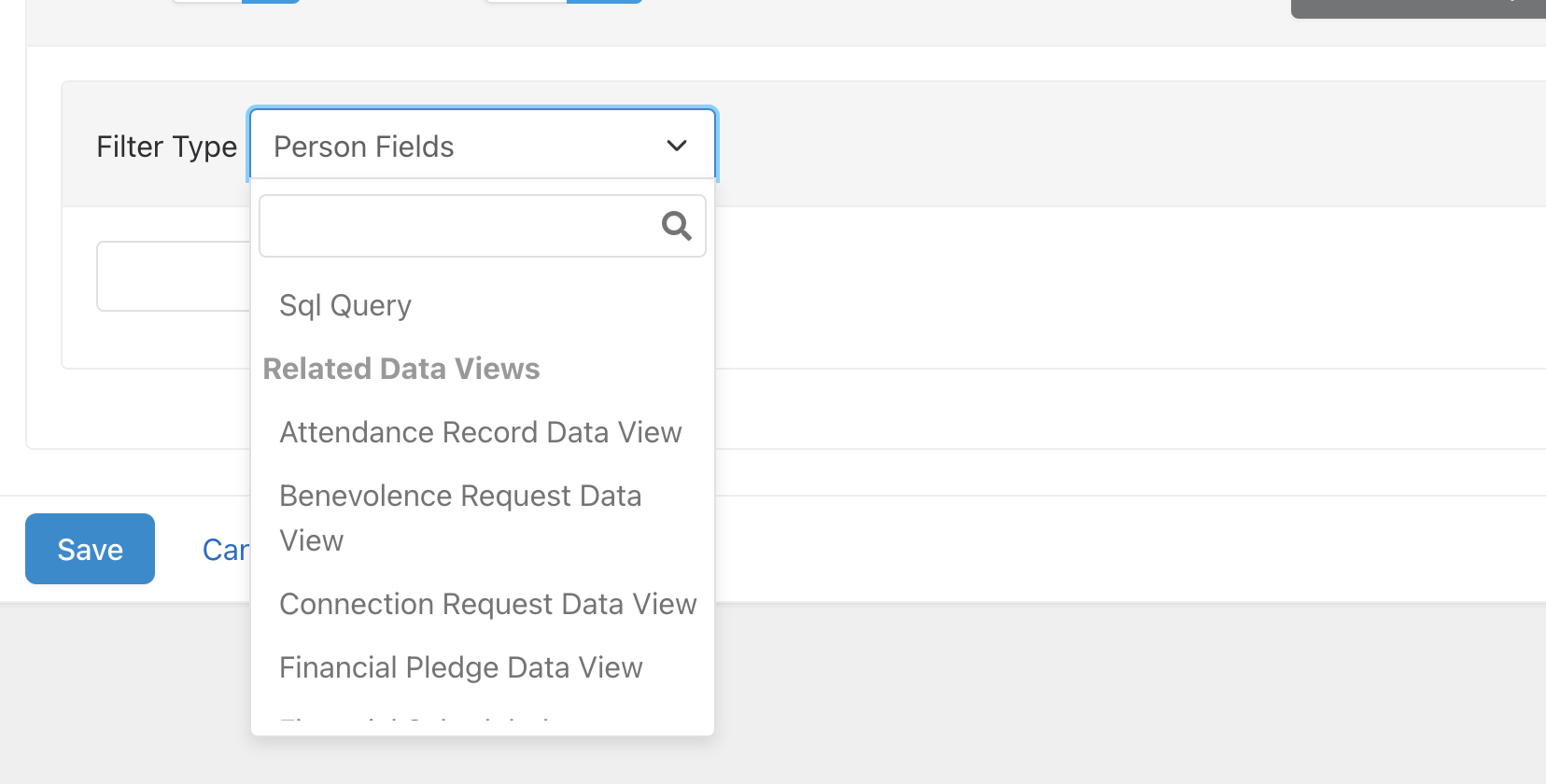Click the Filter Type label

167,147
